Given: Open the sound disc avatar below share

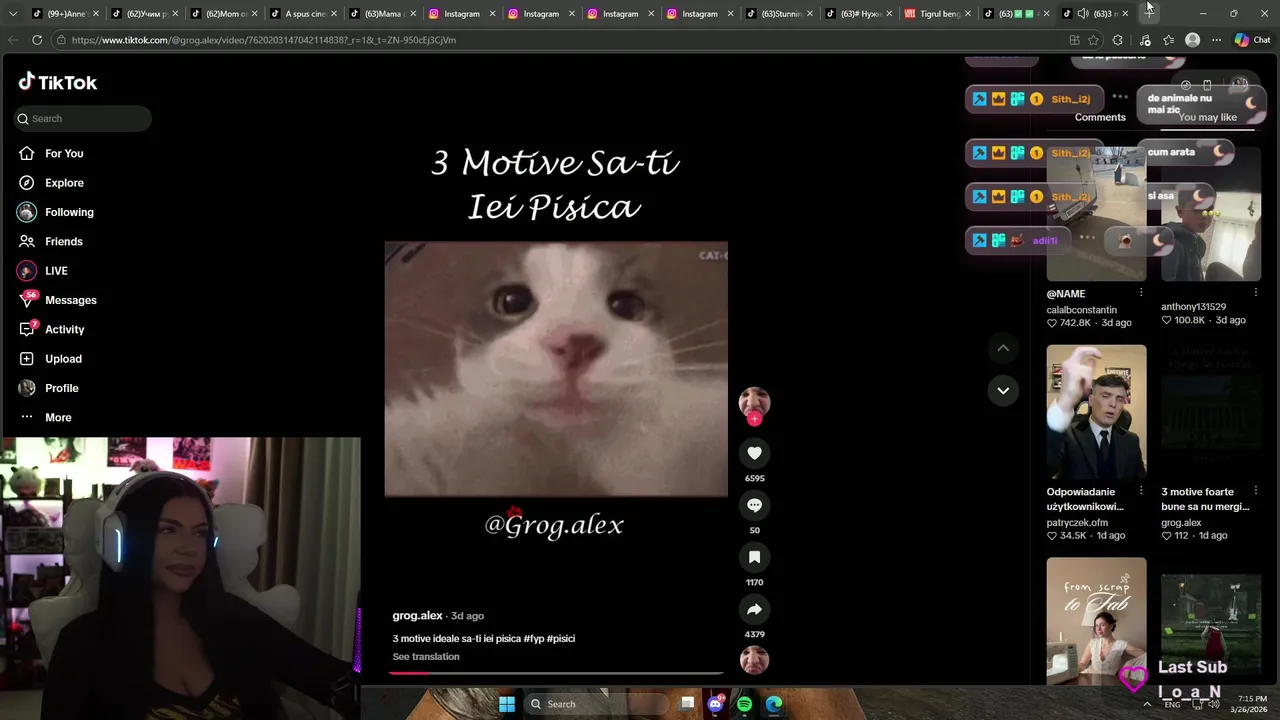Looking at the screenshot, I should 754,660.
